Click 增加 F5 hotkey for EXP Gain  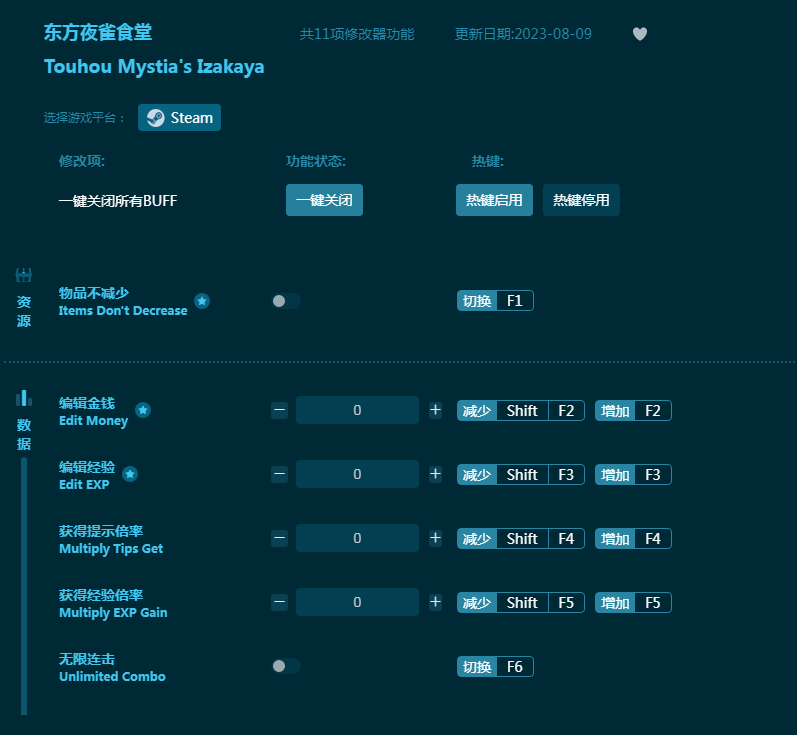pos(633,602)
